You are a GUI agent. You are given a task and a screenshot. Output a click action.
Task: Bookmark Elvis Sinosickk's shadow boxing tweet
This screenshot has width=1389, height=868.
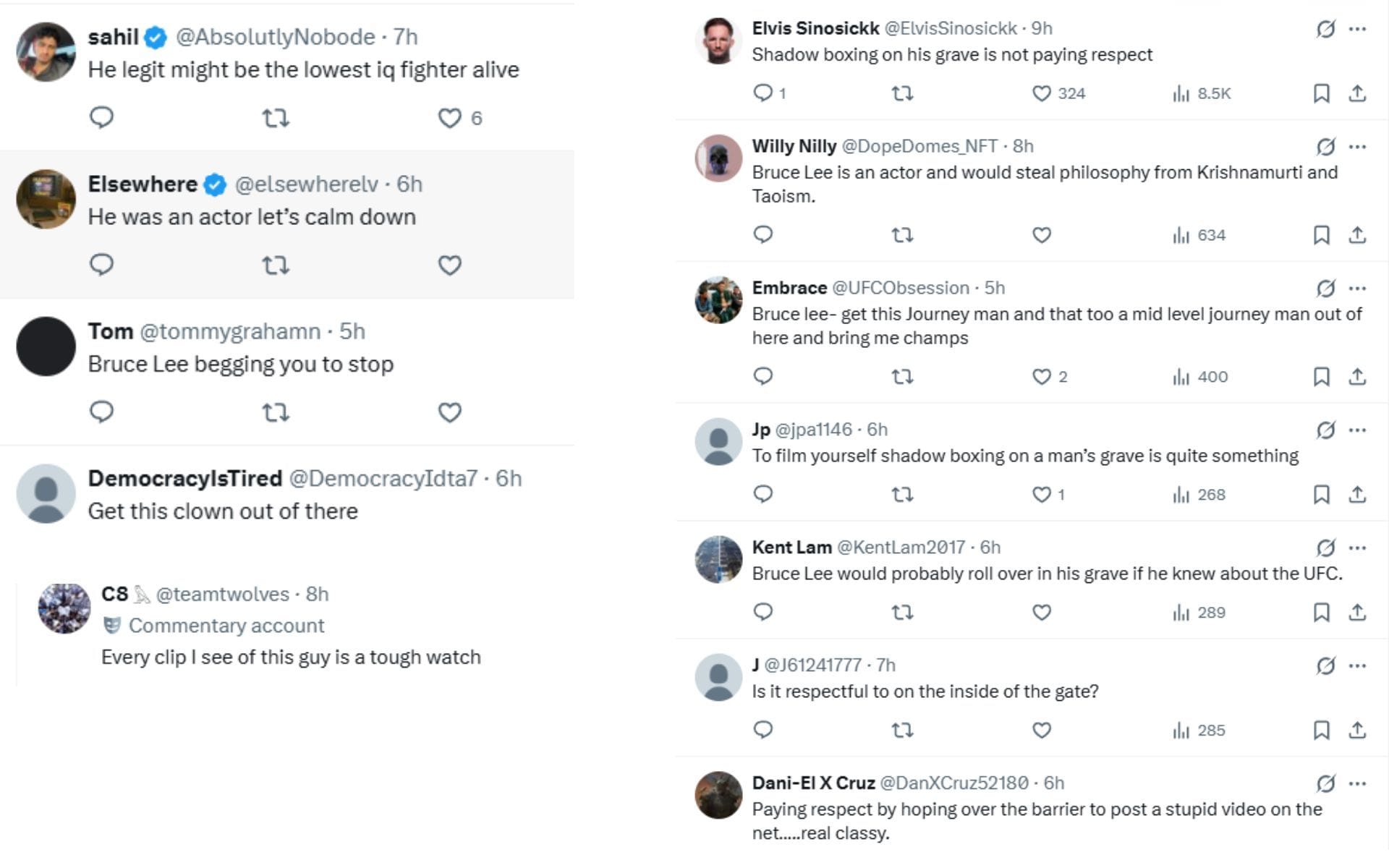click(x=1321, y=93)
